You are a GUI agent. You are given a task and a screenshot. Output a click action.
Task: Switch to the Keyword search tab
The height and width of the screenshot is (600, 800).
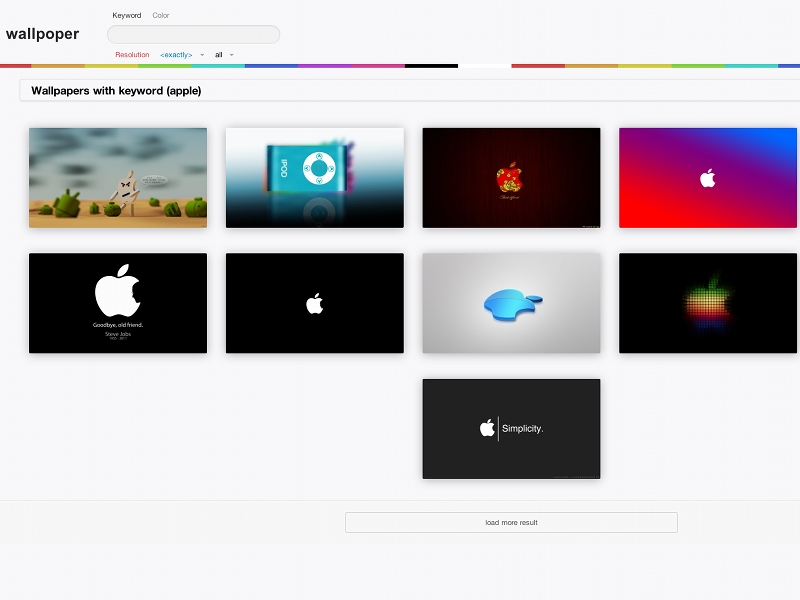point(126,16)
